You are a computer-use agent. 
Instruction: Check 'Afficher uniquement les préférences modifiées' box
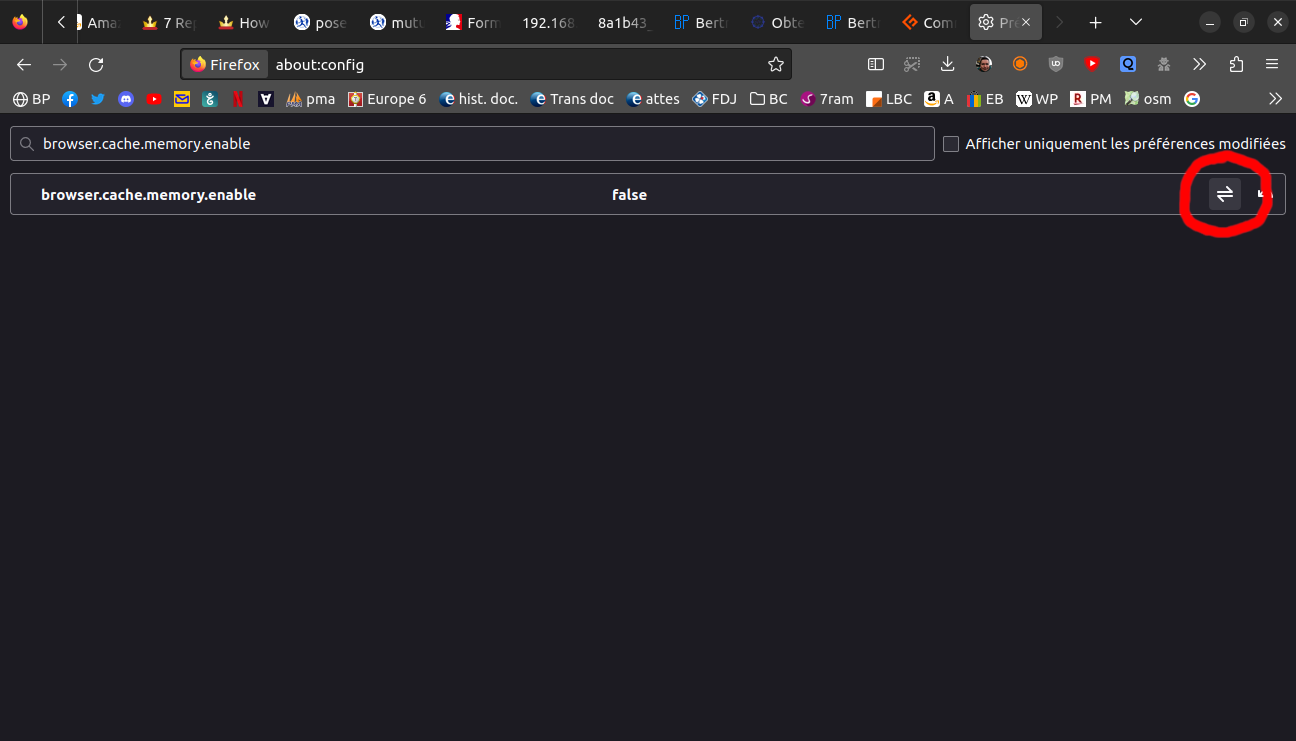point(951,144)
